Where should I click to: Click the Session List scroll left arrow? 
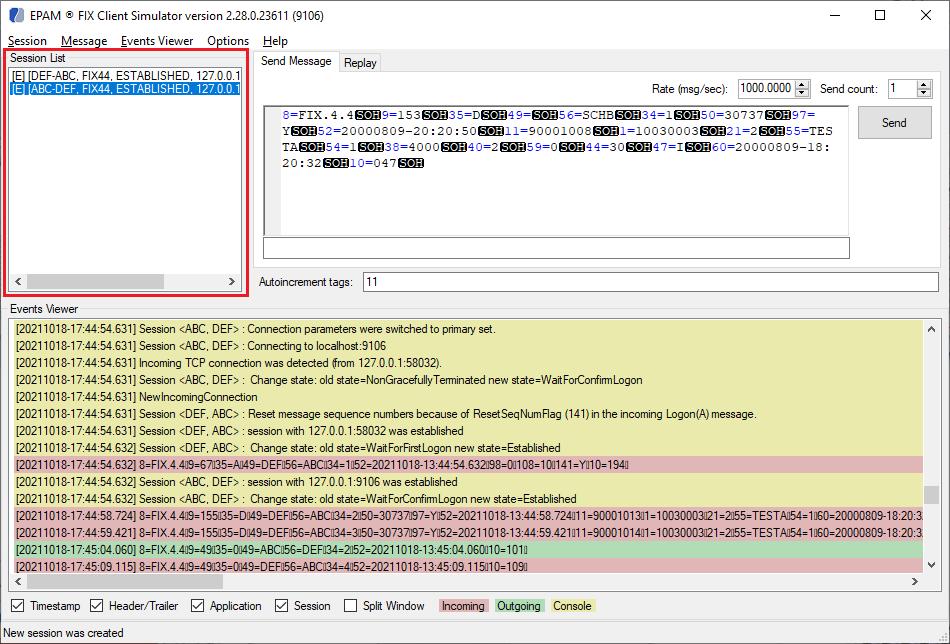point(18,282)
